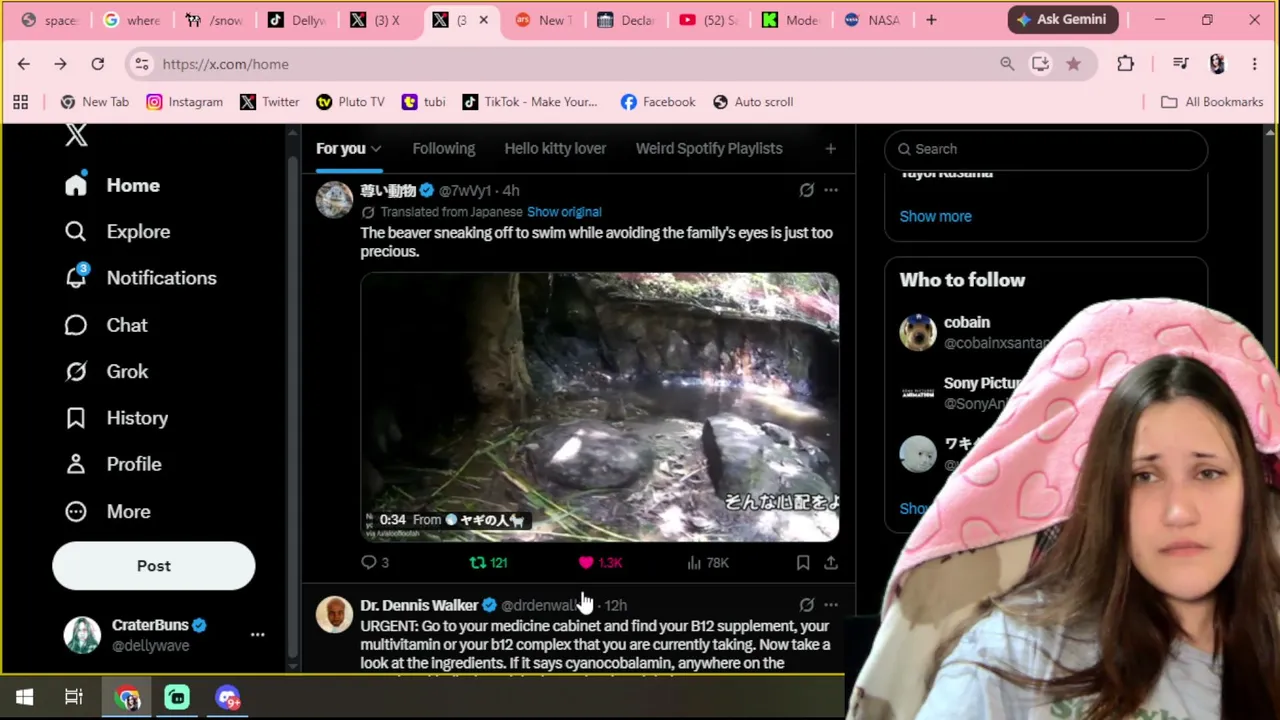Click Show original on the beaver post

pyautogui.click(x=564, y=212)
